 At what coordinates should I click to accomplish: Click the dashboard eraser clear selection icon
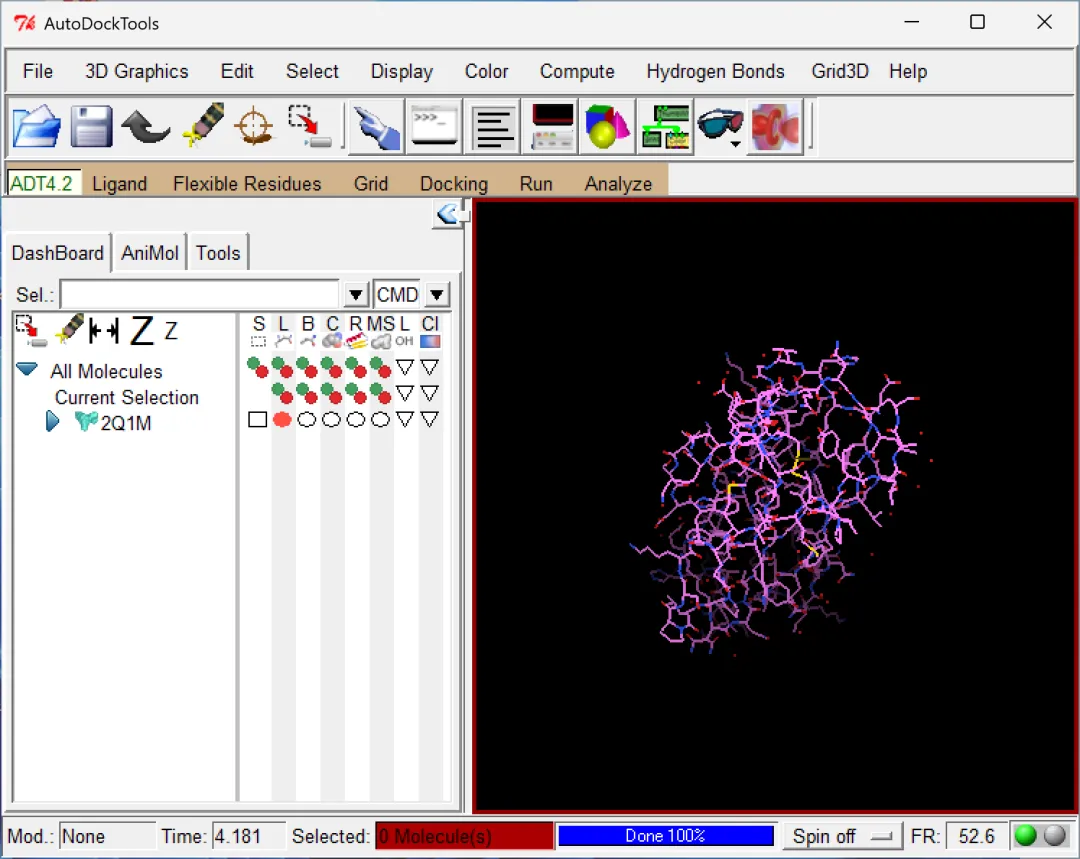pos(69,329)
